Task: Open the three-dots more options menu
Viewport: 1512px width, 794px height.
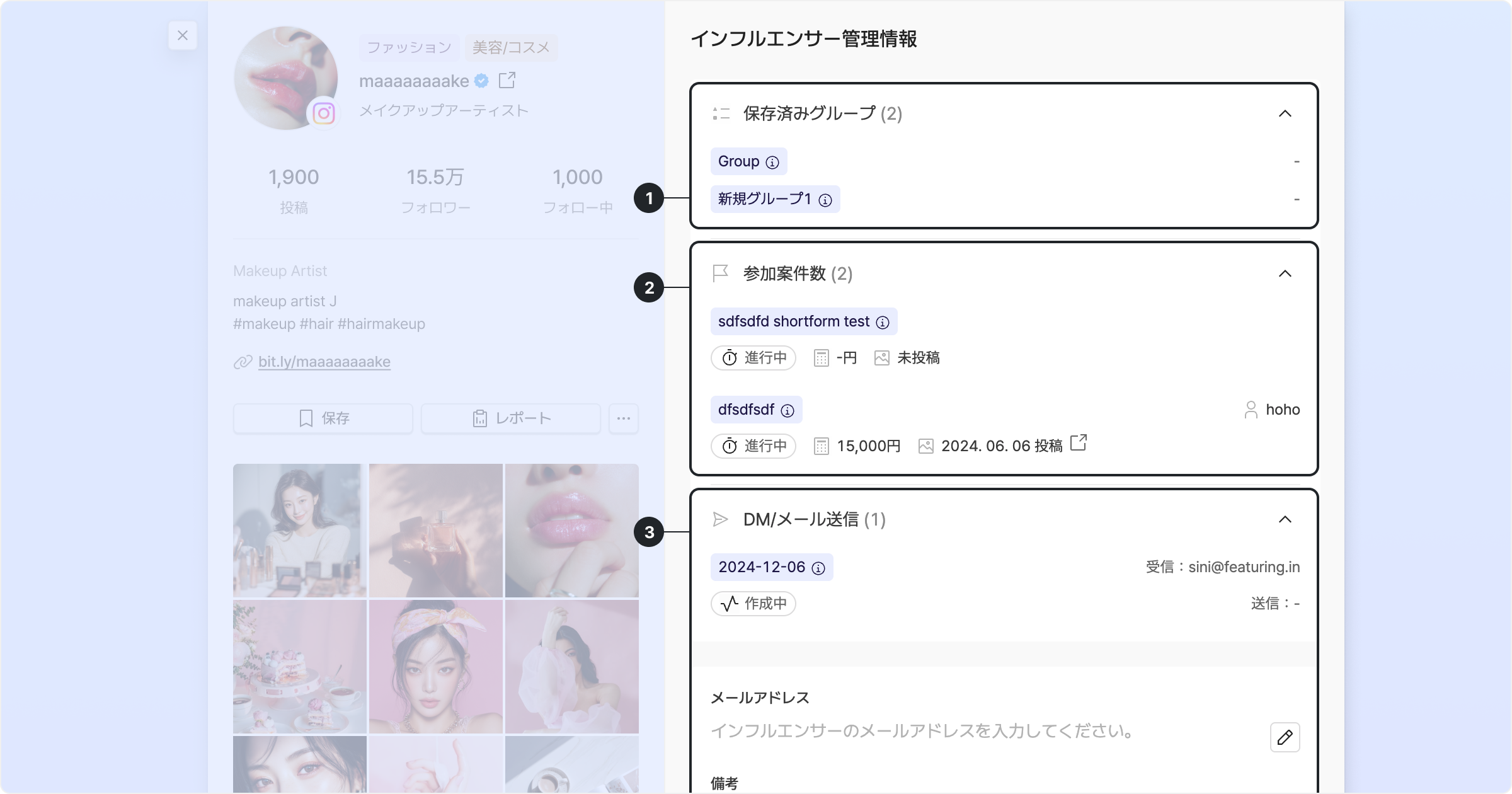Action: click(624, 418)
